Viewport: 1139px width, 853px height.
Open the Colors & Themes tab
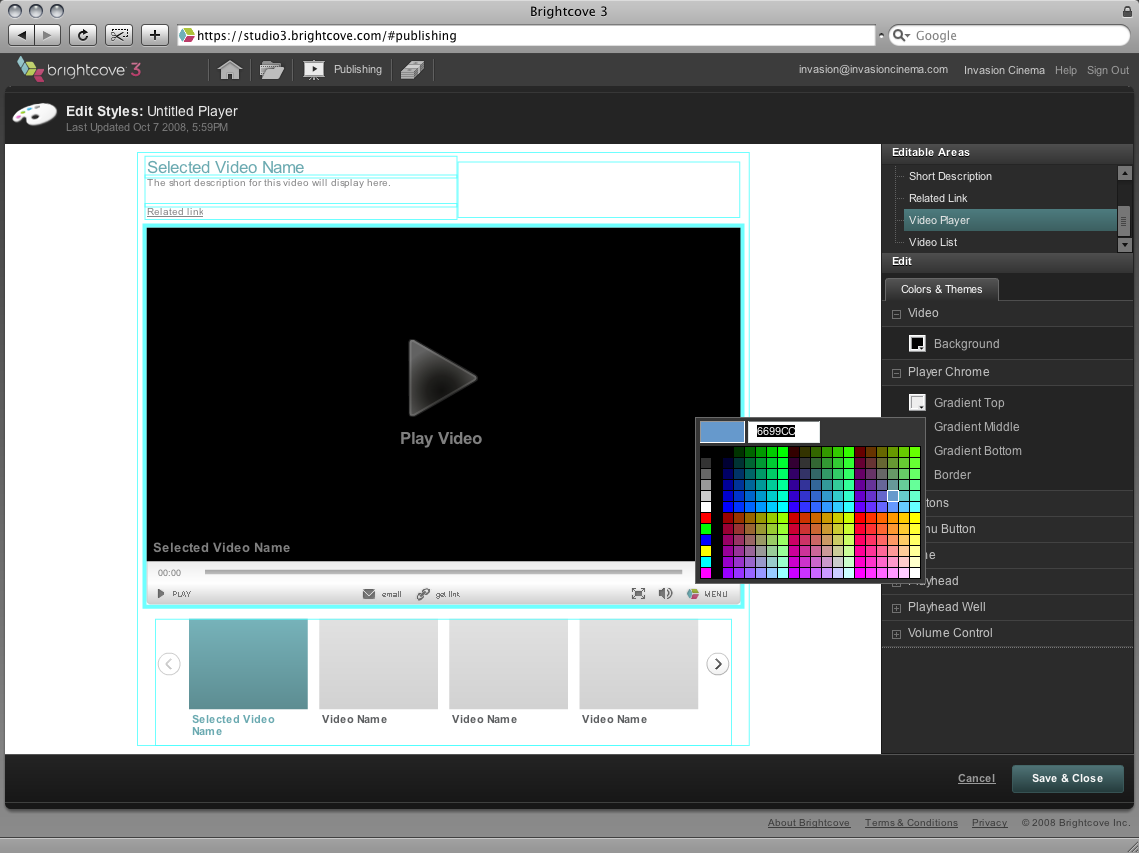pyautogui.click(x=941, y=289)
